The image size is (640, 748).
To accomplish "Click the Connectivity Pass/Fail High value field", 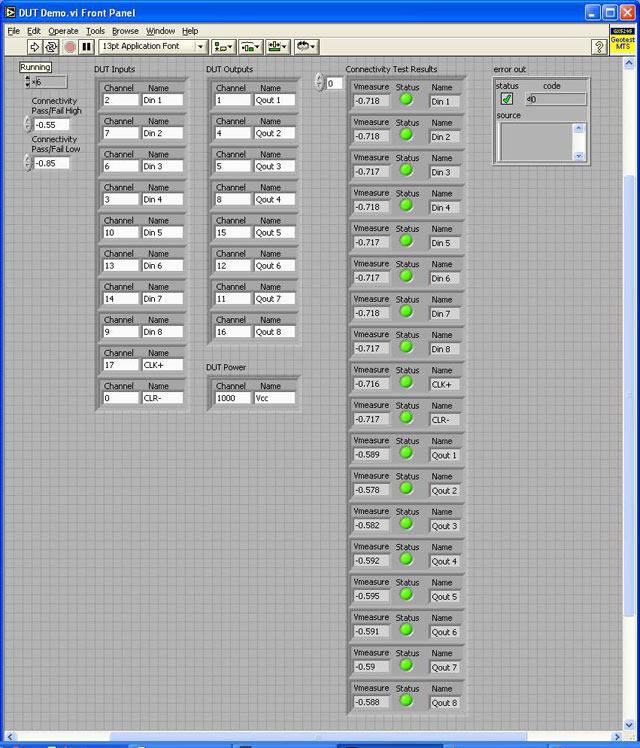I will point(52,125).
